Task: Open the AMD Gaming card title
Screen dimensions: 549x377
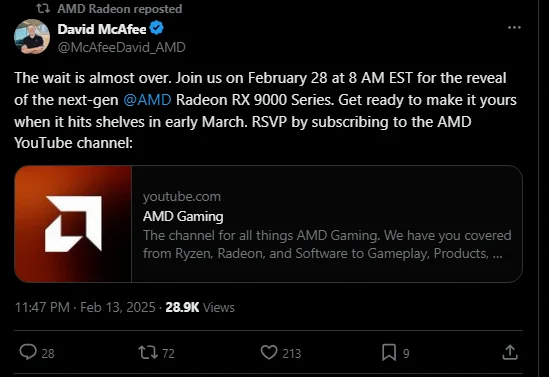Action: (183, 216)
